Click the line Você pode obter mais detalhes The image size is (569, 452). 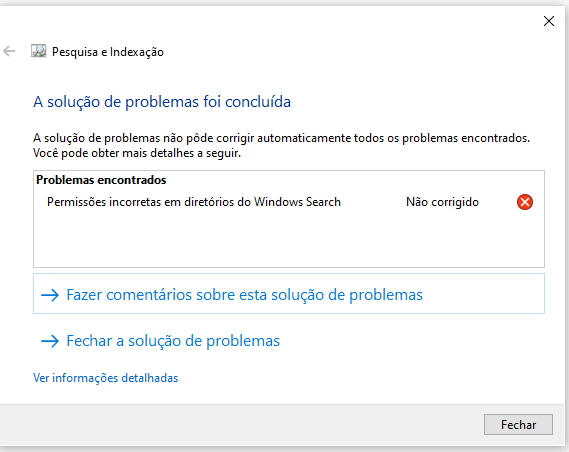pos(137,153)
